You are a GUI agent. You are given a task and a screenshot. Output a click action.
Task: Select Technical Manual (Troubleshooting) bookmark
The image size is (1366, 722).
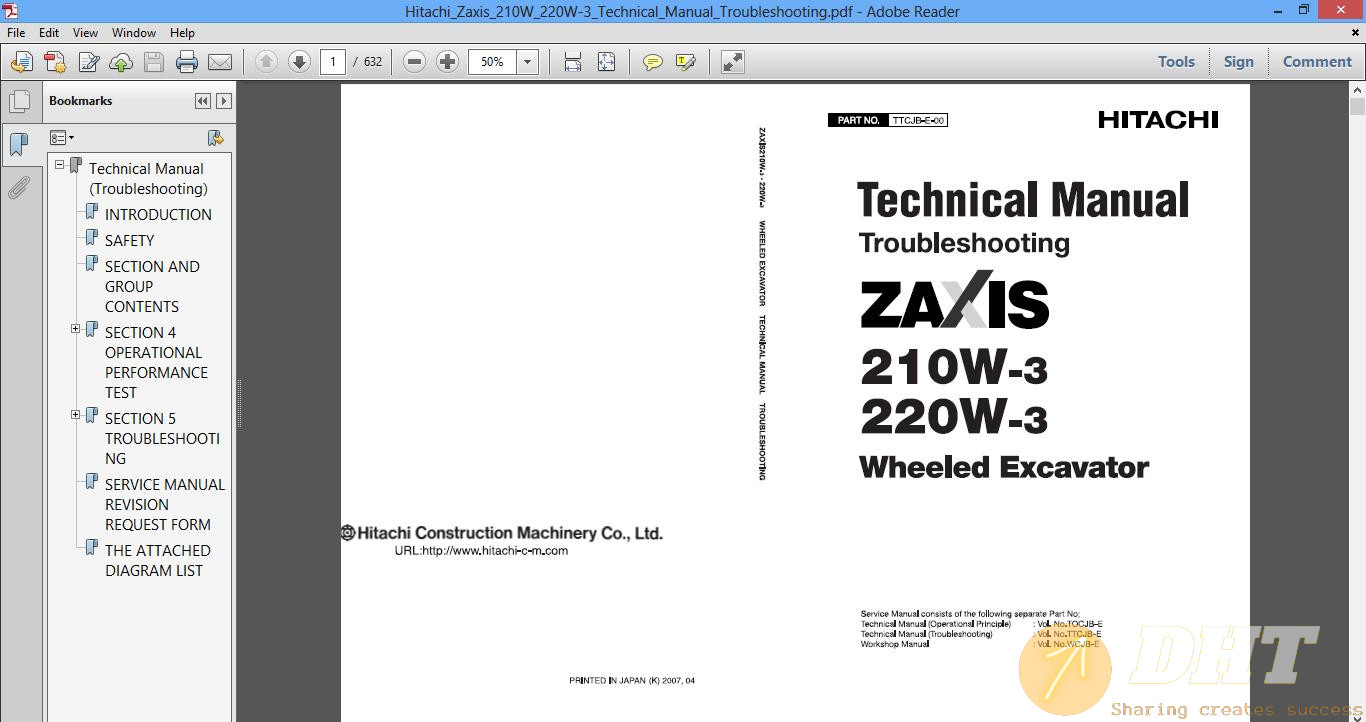pyautogui.click(x=148, y=178)
